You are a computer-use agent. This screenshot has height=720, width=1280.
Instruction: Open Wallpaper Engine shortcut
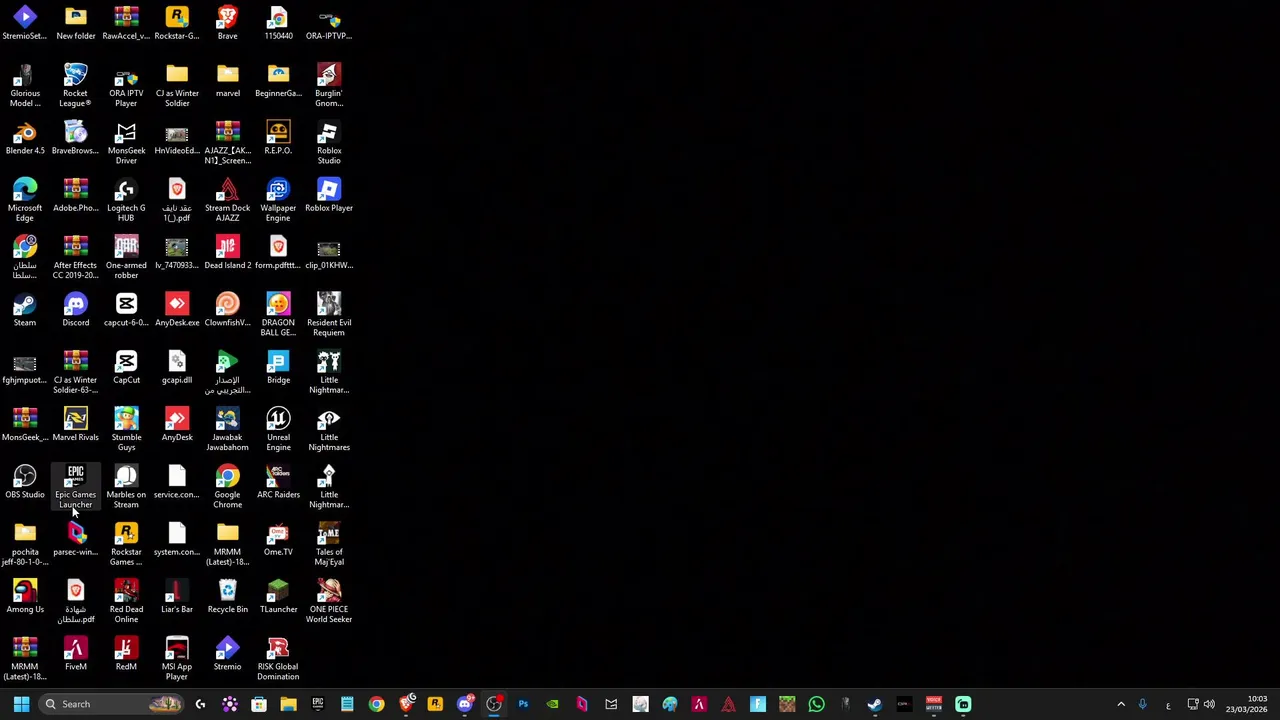pyautogui.click(x=278, y=200)
